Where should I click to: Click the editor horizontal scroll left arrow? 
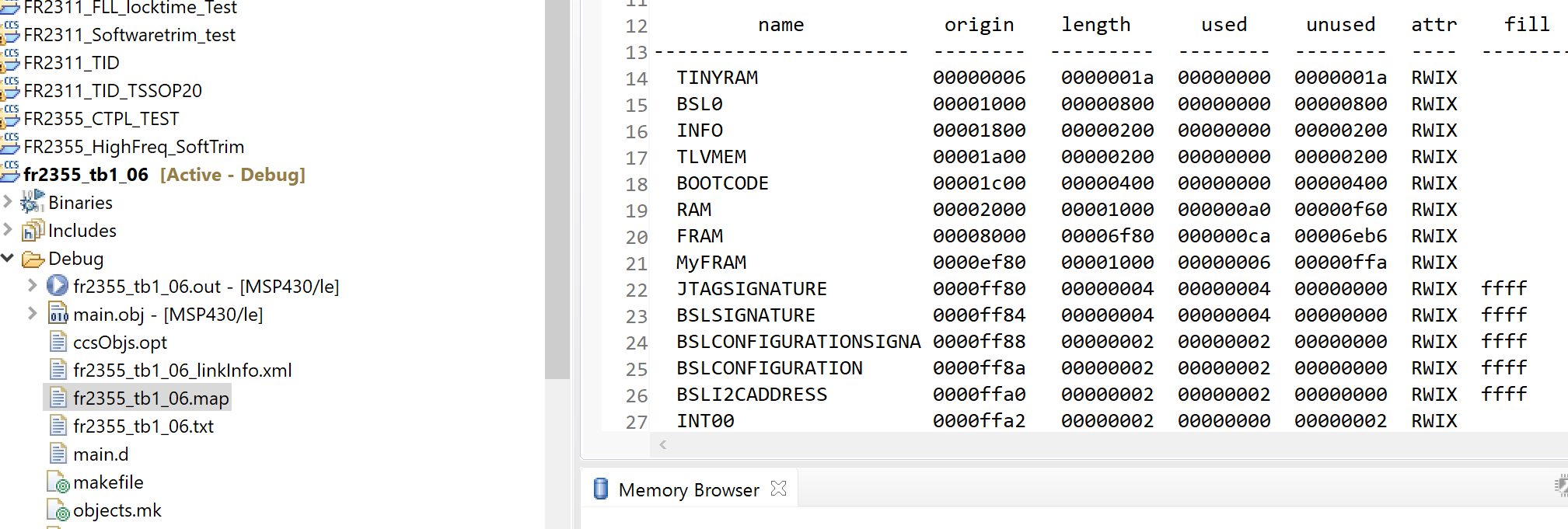click(663, 445)
